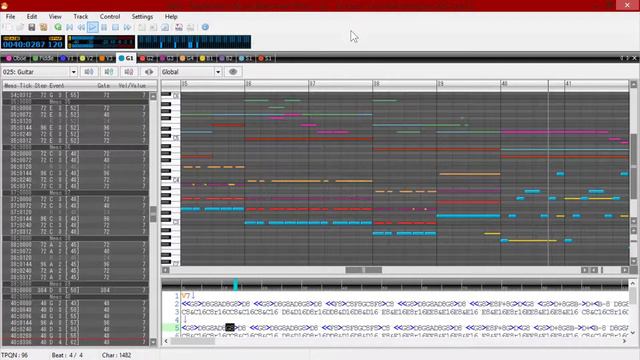Select the B1 track tab
The height and width of the screenshot is (360, 640).
206,58
